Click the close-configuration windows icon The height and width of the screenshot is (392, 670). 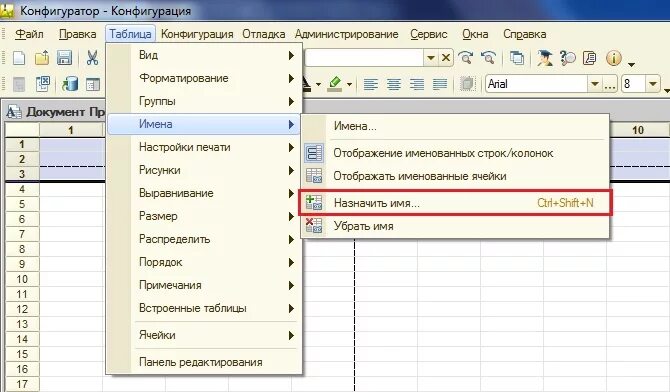click(x=43, y=83)
